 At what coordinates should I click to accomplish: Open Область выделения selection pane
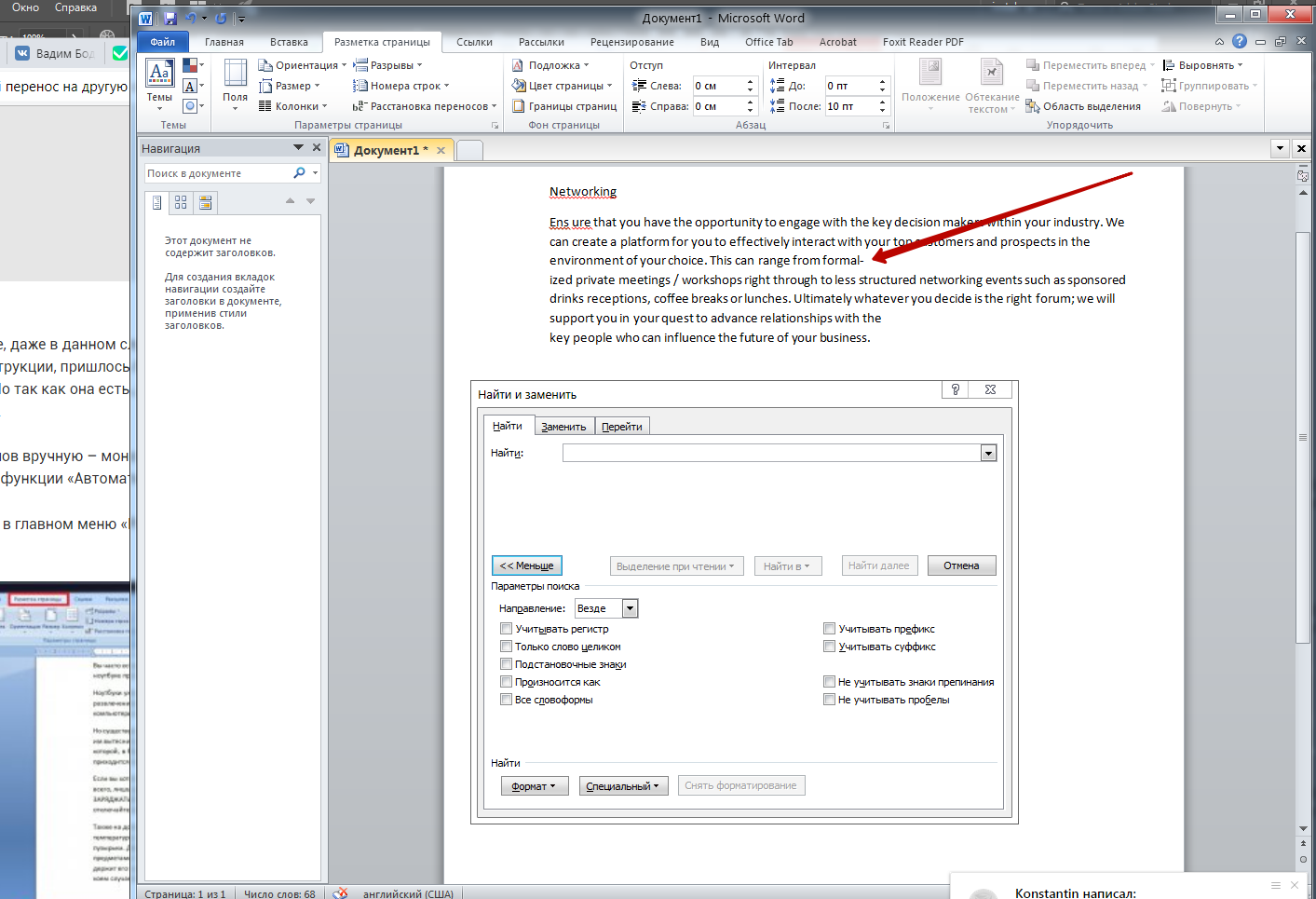tap(1083, 106)
